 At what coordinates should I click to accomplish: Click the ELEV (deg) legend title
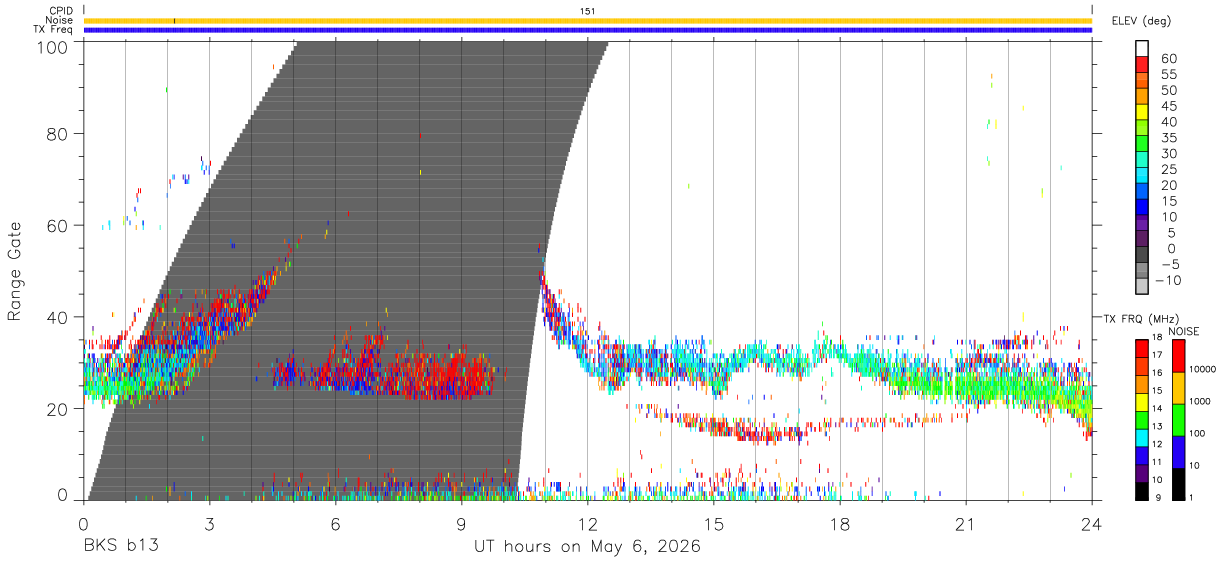1142,20
